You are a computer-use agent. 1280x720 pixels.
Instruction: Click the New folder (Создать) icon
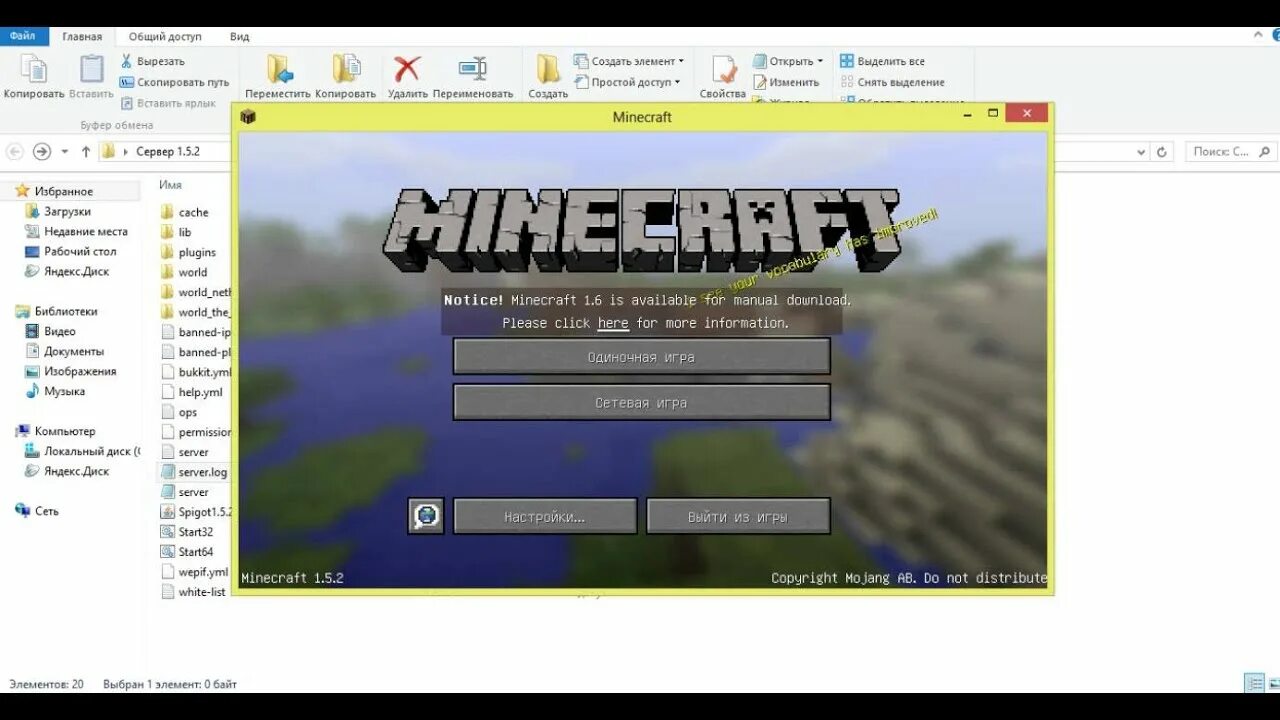click(548, 69)
